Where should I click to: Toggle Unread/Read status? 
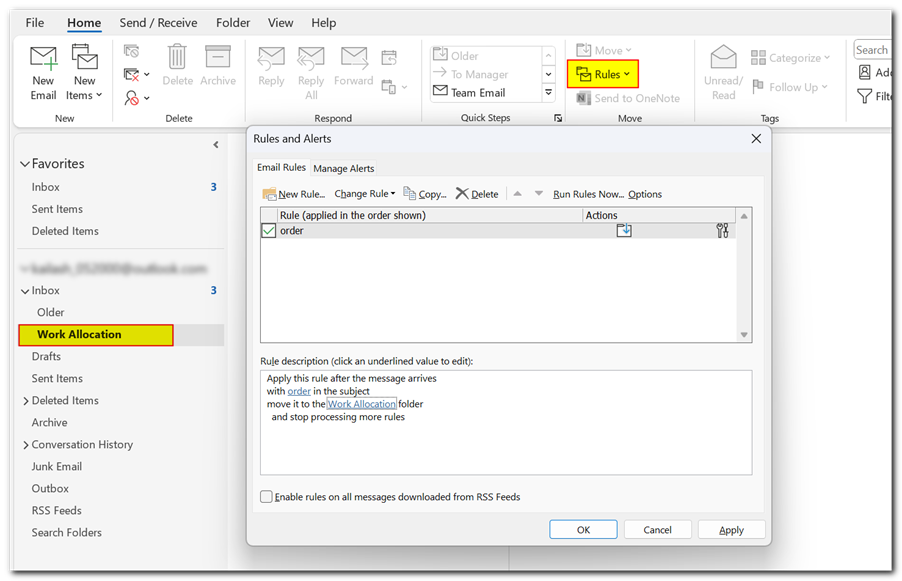coord(723,73)
